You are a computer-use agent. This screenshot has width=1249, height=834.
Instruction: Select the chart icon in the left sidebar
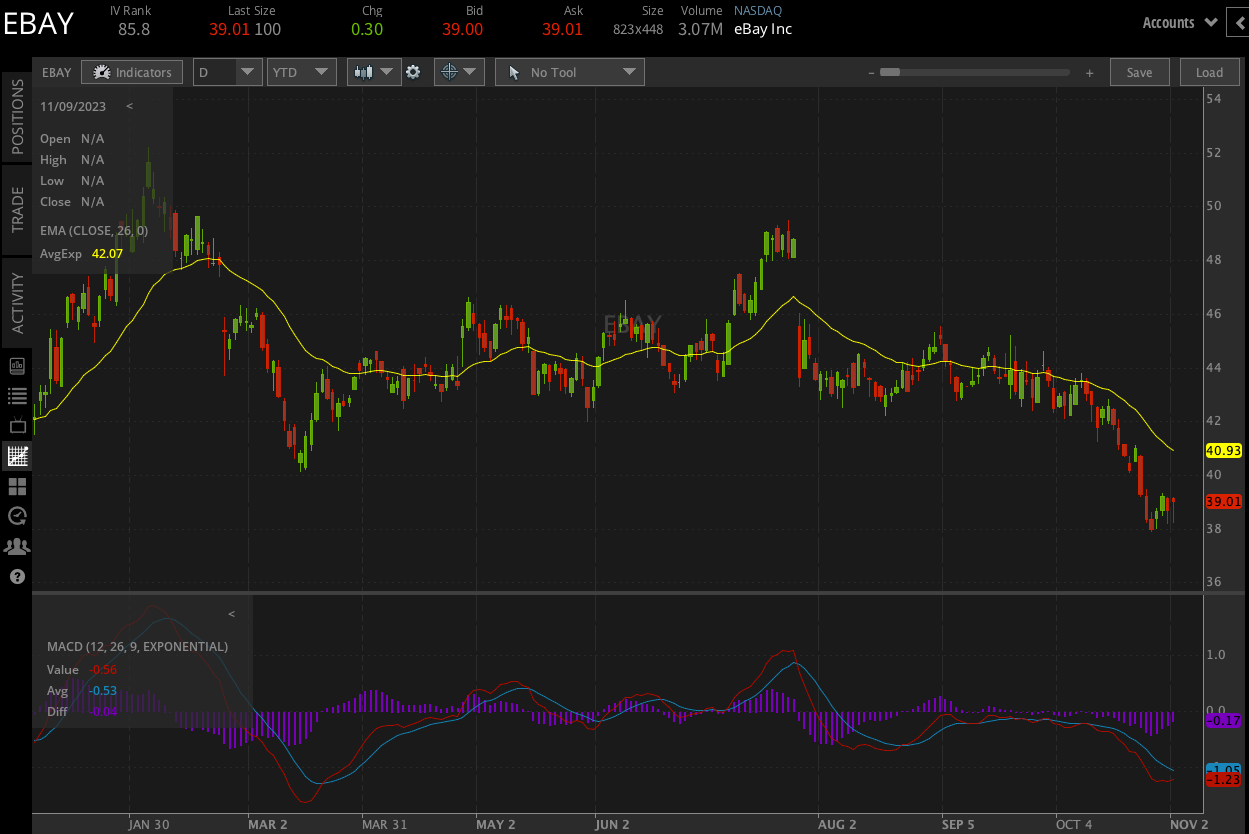16,456
